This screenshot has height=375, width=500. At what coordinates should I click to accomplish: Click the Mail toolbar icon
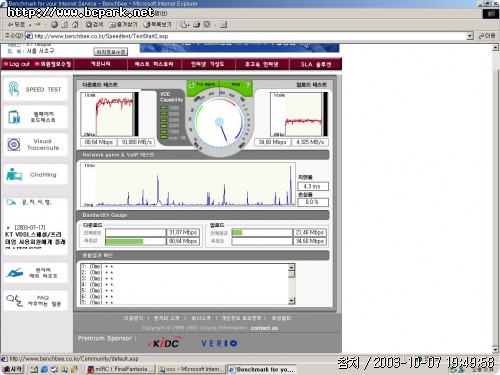183,24
